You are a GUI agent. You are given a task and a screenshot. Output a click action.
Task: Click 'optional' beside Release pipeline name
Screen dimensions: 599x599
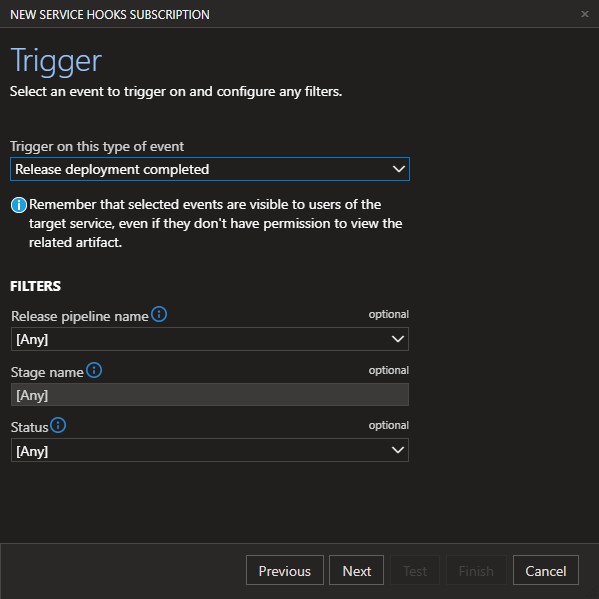tap(389, 314)
